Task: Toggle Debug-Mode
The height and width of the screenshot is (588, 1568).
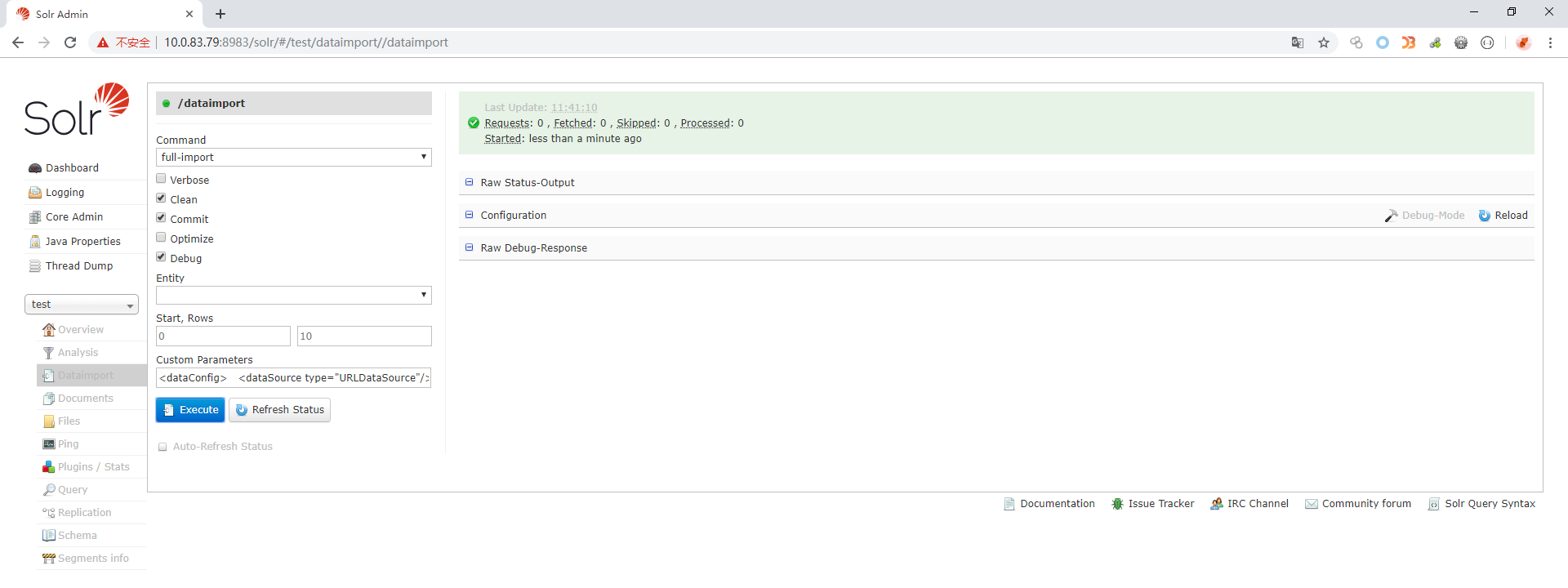Action: pyautogui.click(x=1424, y=216)
